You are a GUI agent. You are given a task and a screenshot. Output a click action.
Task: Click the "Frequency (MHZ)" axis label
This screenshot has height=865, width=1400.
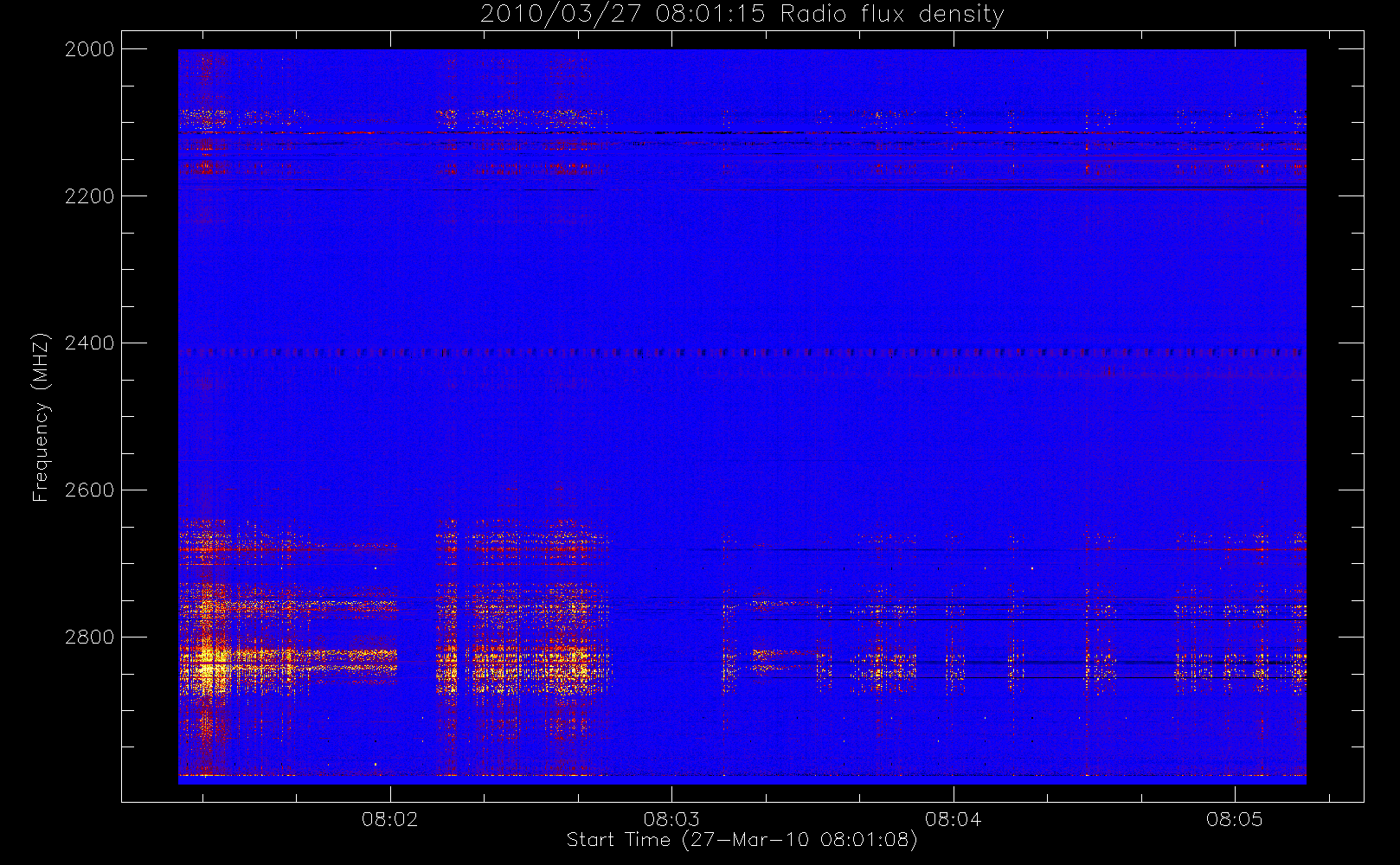click(x=40, y=417)
